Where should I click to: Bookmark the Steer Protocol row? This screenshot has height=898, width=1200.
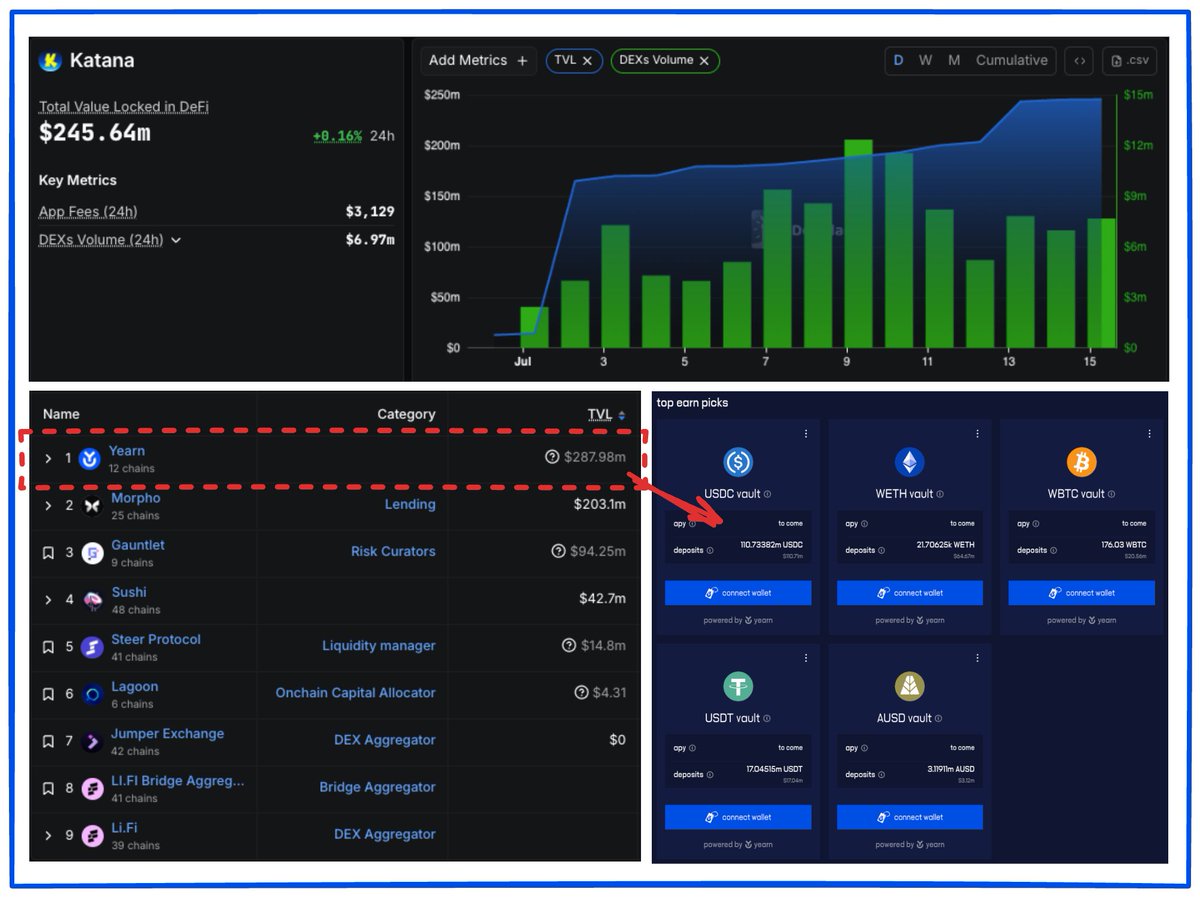click(x=48, y=647)
